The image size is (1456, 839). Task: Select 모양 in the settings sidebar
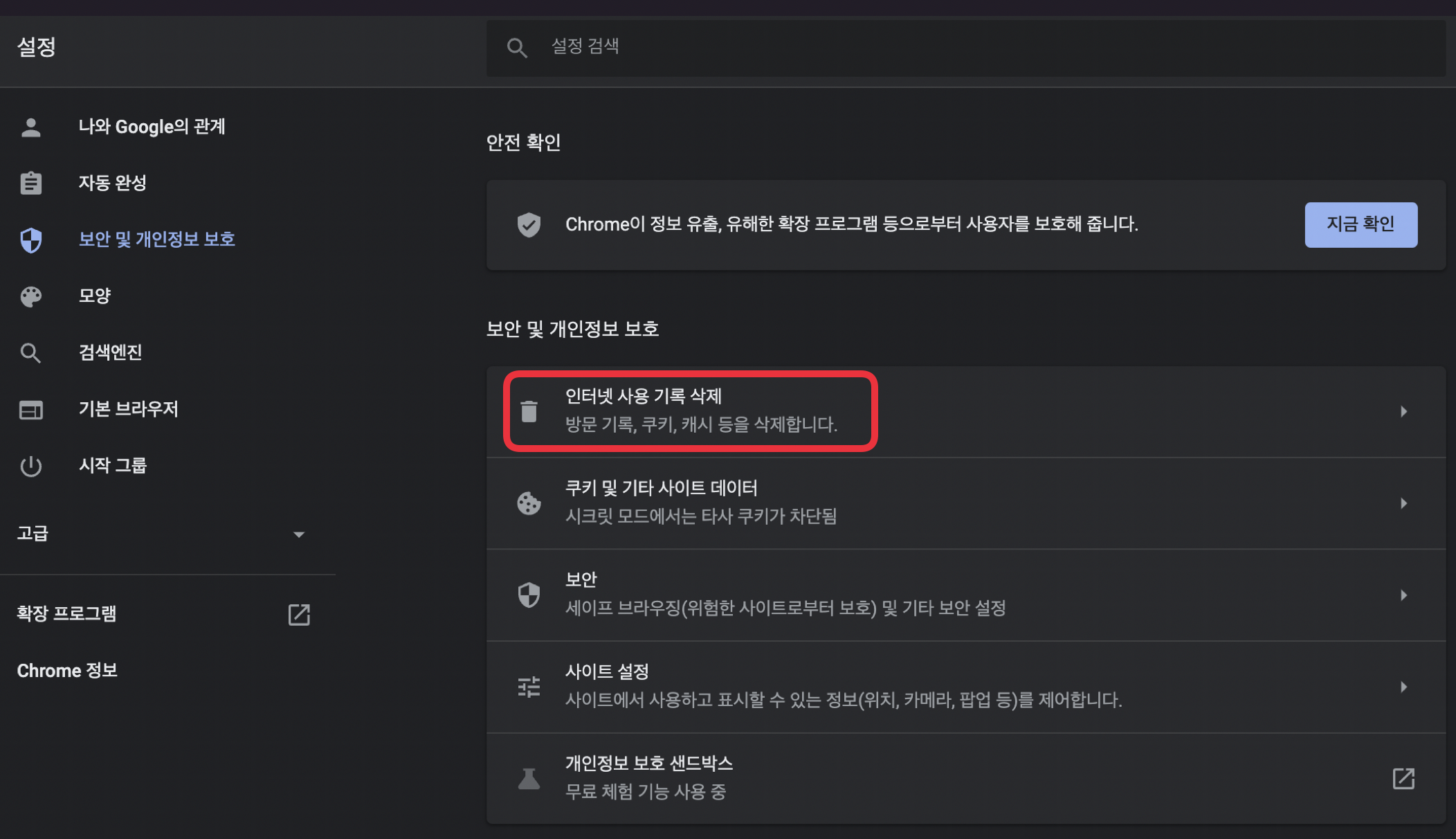pyautogui.click(x=95, y=296)
